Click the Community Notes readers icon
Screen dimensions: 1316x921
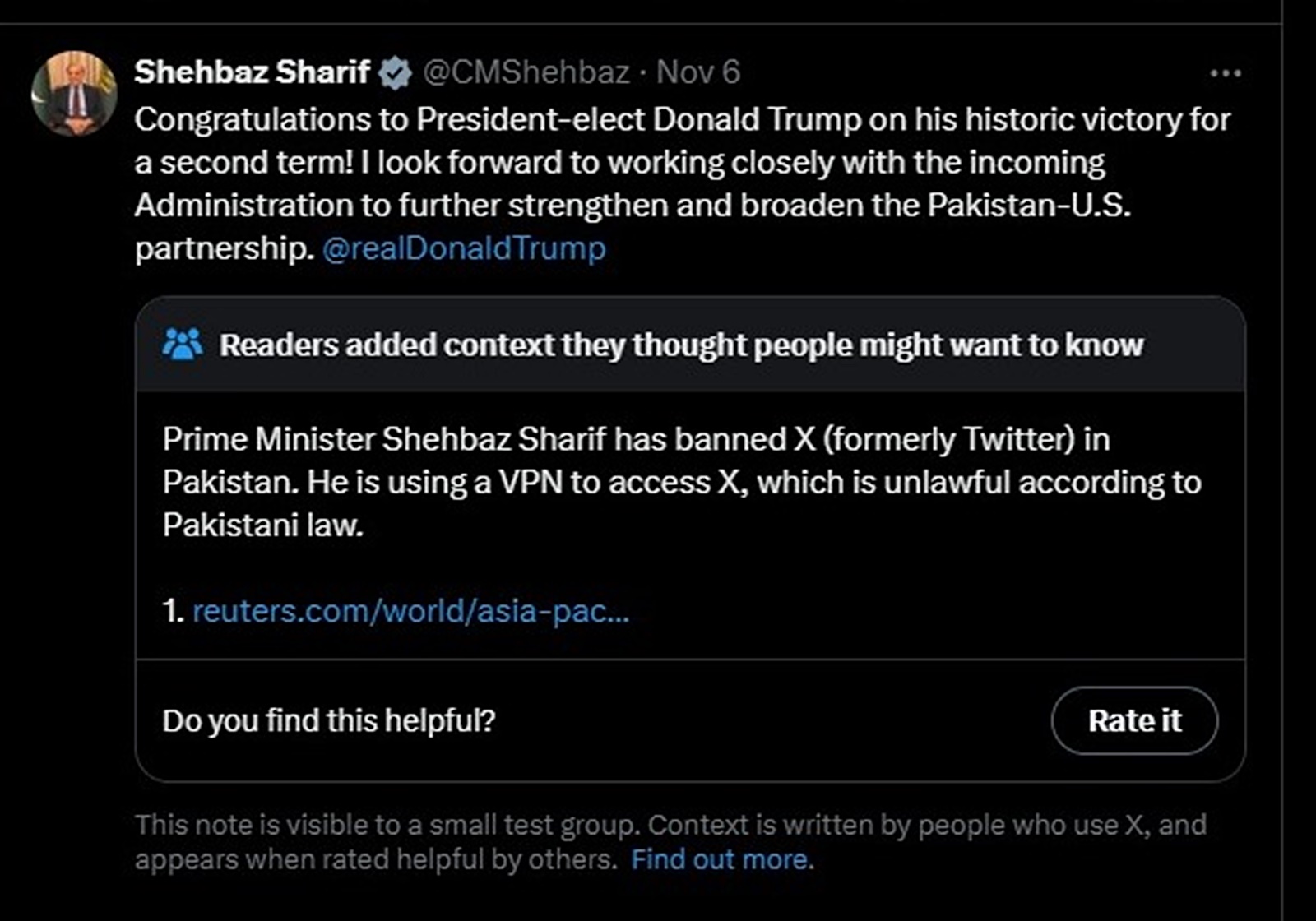(186, 345)
